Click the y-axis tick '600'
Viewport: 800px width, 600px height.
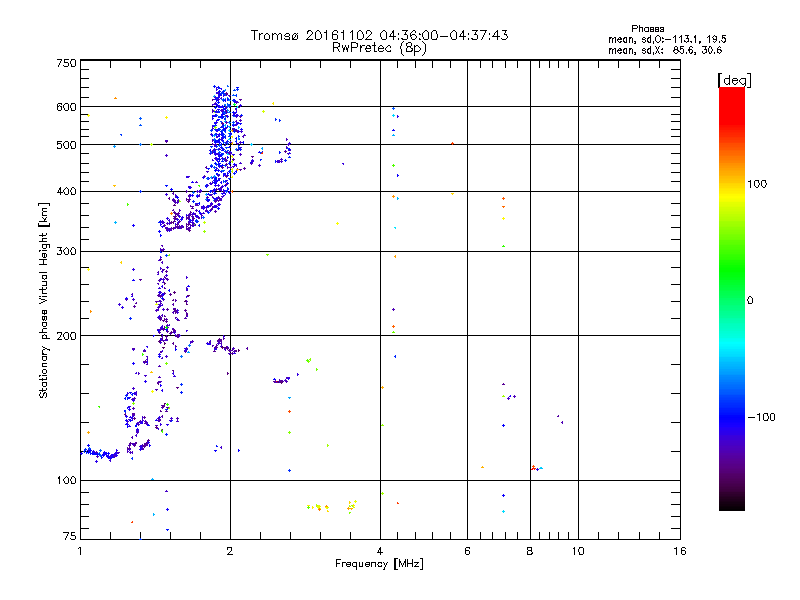tap(66, 107)
